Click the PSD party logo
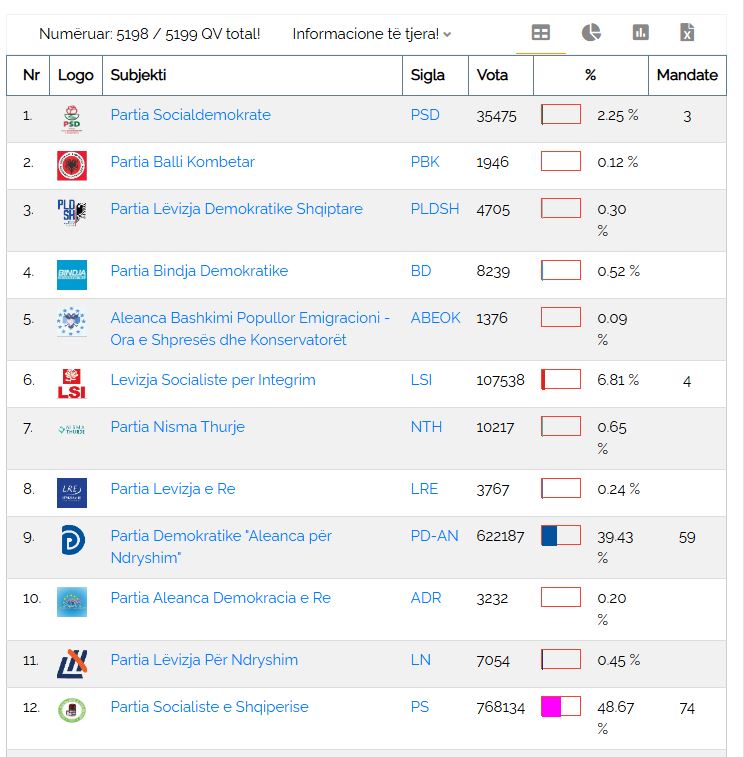744x757 pixels. click(71, 119)
